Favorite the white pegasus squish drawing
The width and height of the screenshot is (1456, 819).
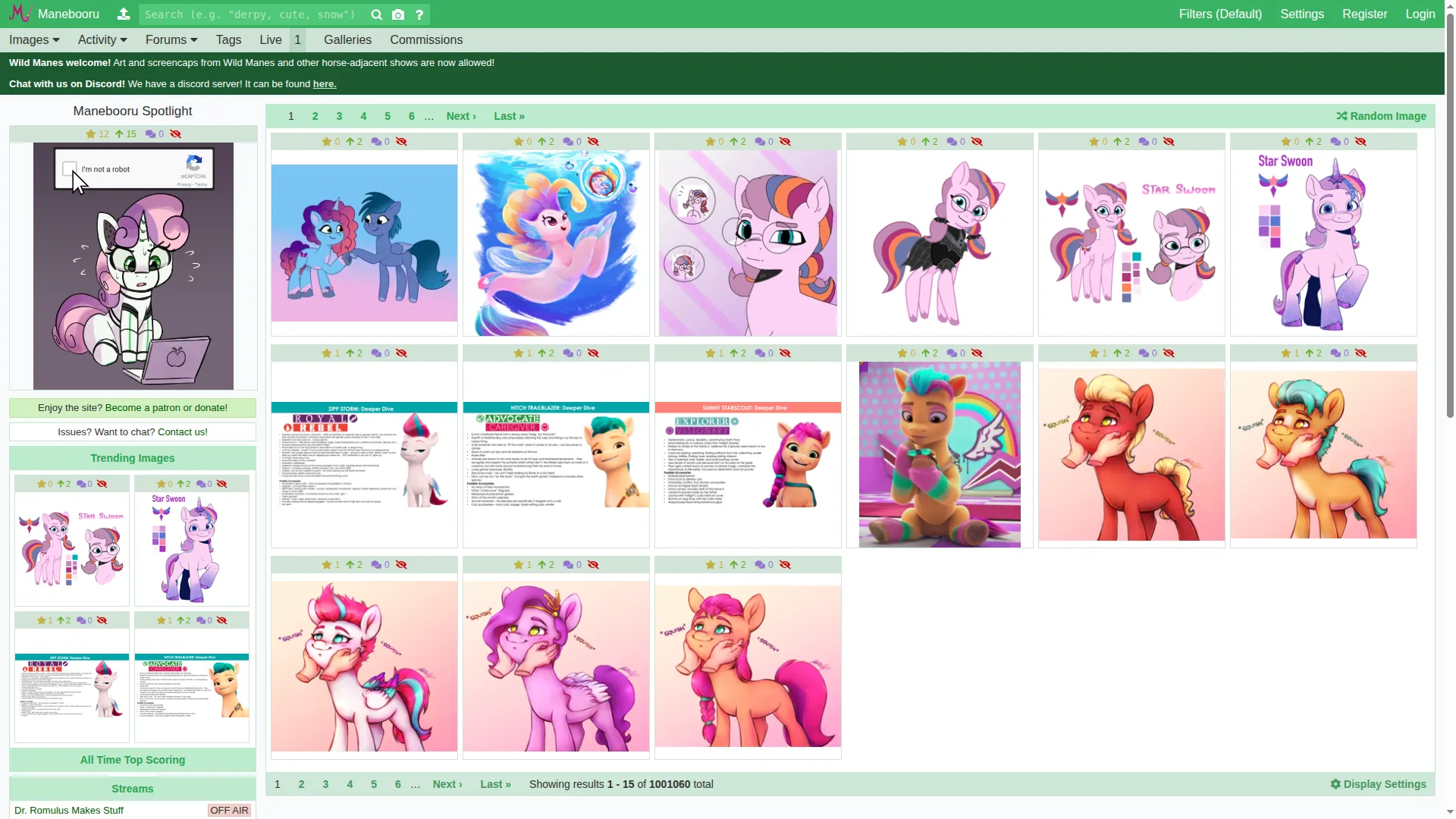(327, 565)
